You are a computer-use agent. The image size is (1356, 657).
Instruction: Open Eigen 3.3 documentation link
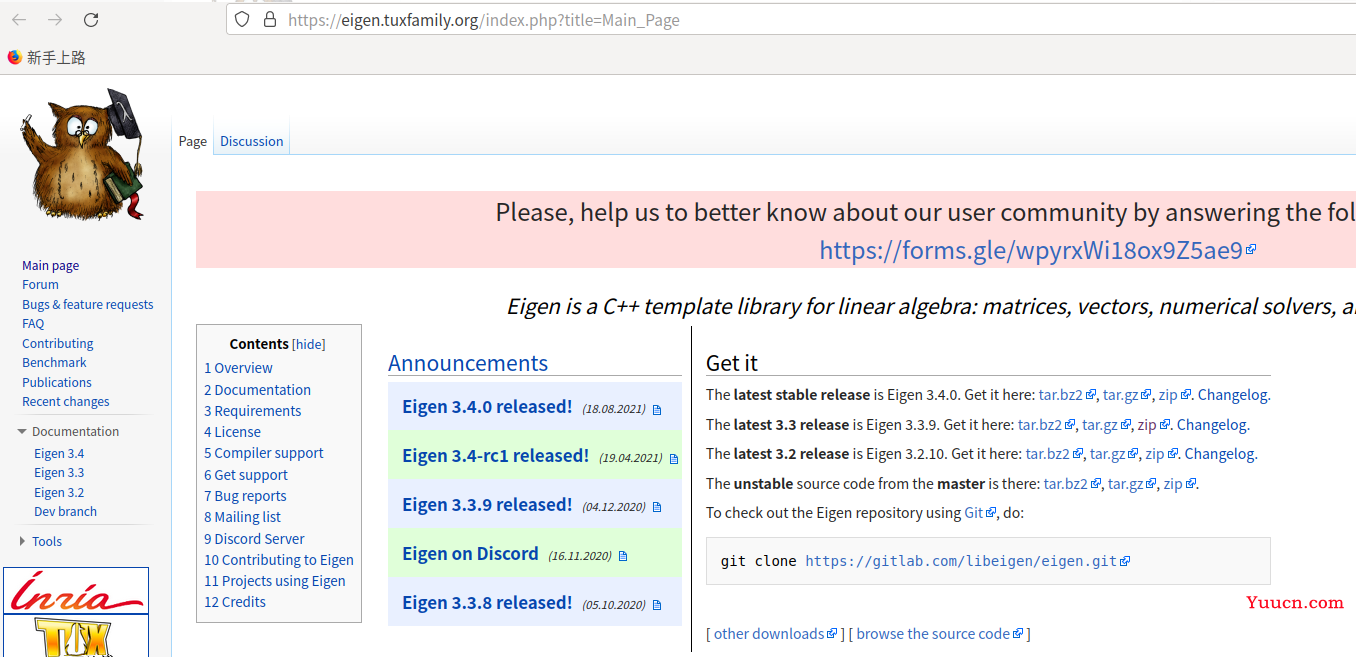click(x=59, y=472)
